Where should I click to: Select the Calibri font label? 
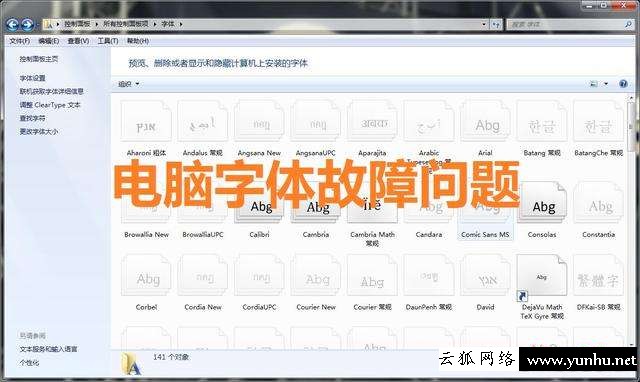[259, 235]
